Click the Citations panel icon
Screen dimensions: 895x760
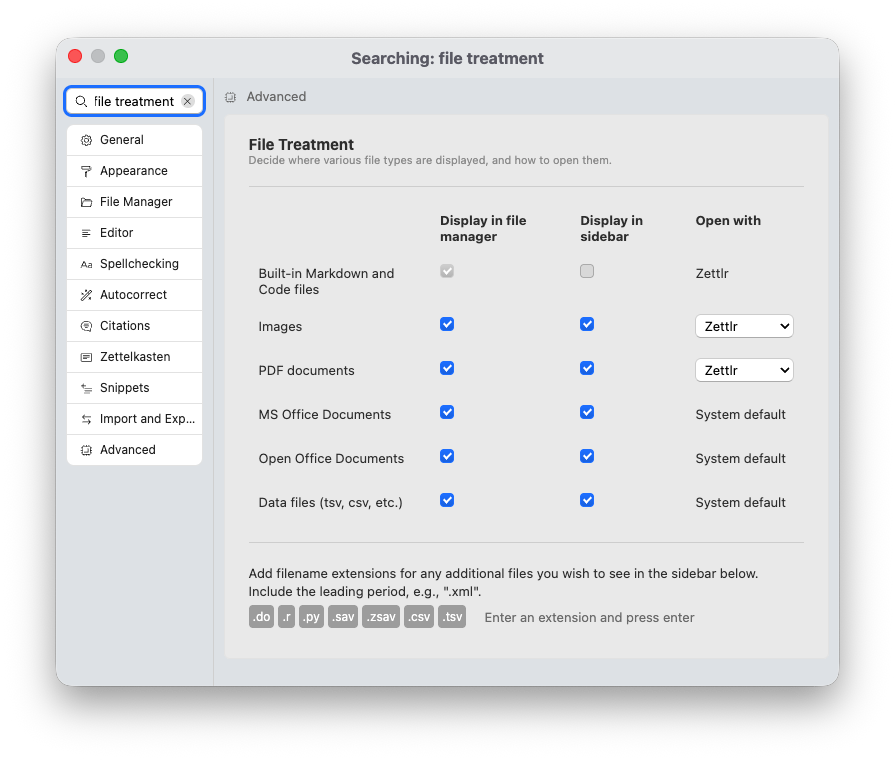click(x=86, y=325)
